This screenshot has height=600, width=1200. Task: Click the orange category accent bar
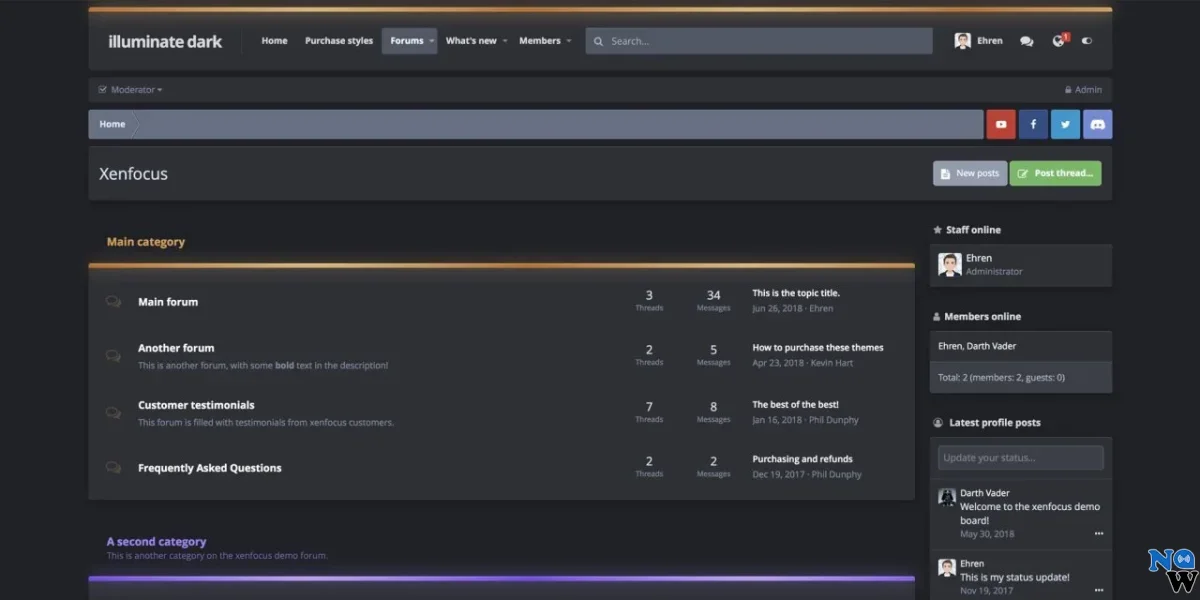click(500, 264)
